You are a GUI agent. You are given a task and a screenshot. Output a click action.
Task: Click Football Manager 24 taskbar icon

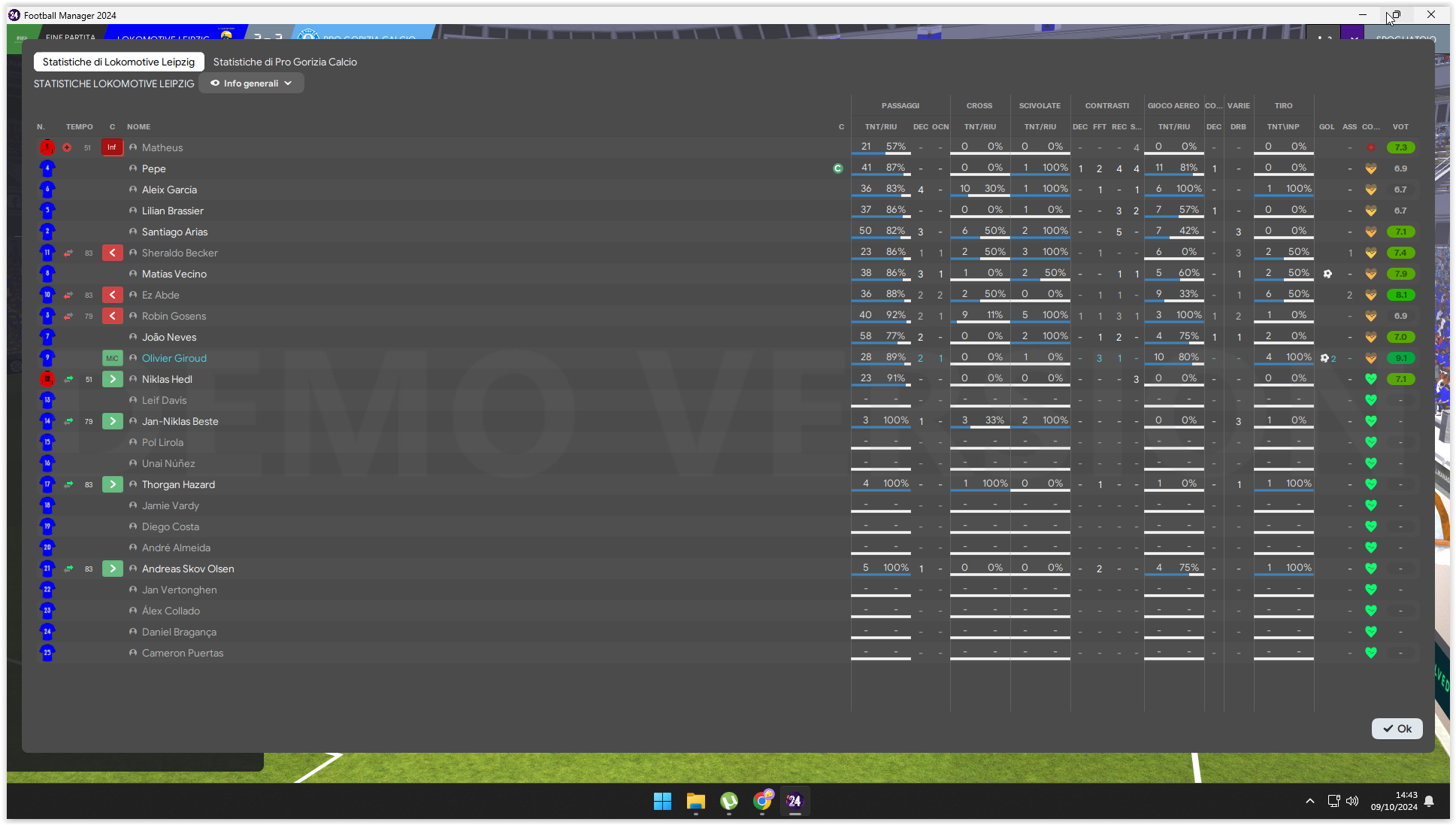[x=795, y=801]
